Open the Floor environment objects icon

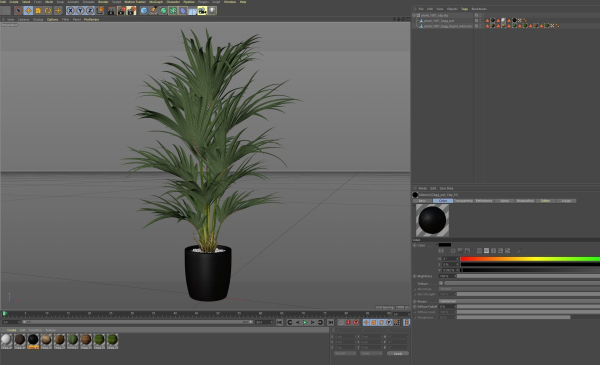pyautogui.click(x=192, y=11)
